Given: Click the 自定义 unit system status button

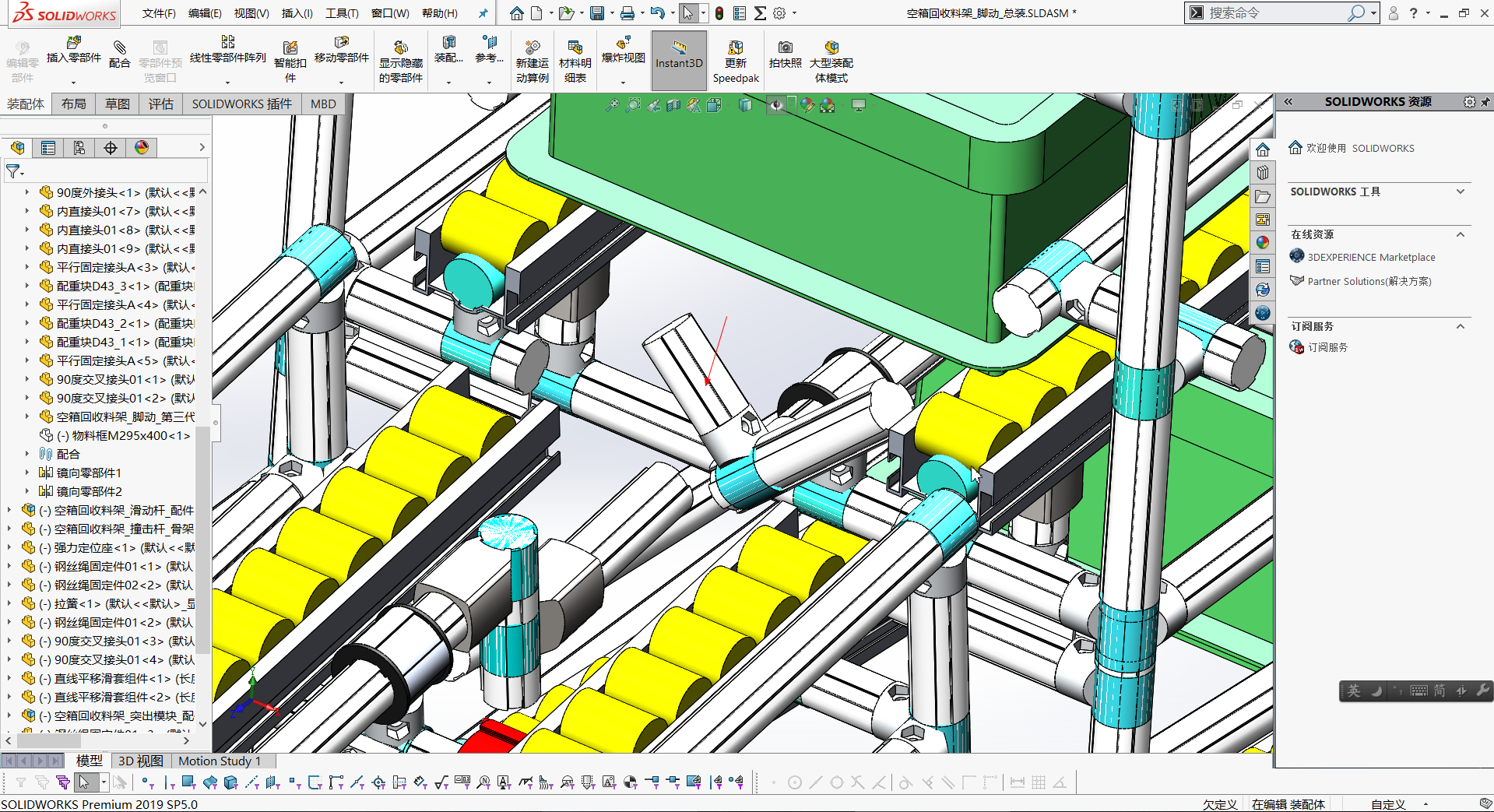Looking at the screenshot, I should [1388, 804].
